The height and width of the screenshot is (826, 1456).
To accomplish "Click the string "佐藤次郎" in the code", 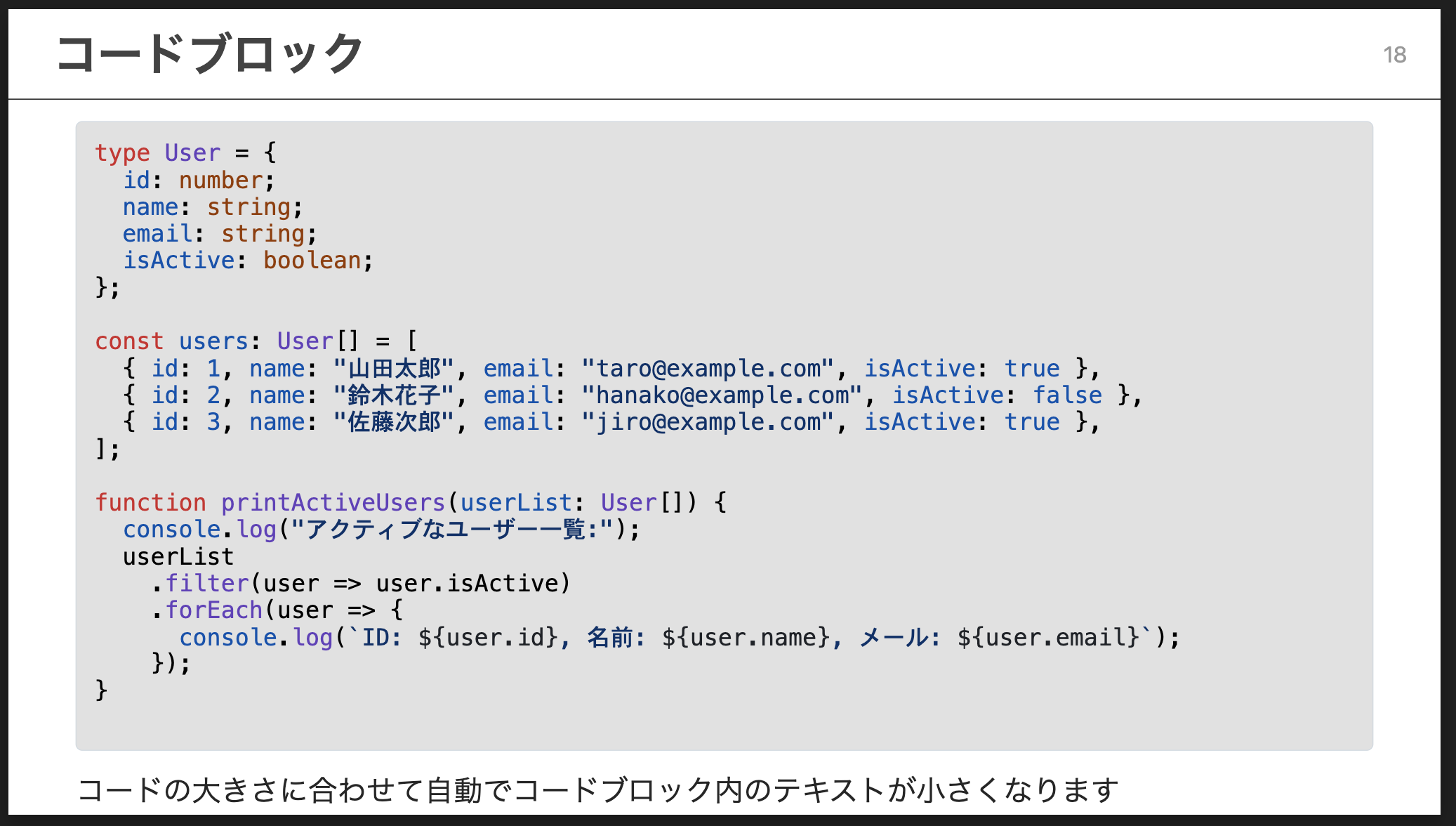I will pyautogui.click(x=395, y=421).
